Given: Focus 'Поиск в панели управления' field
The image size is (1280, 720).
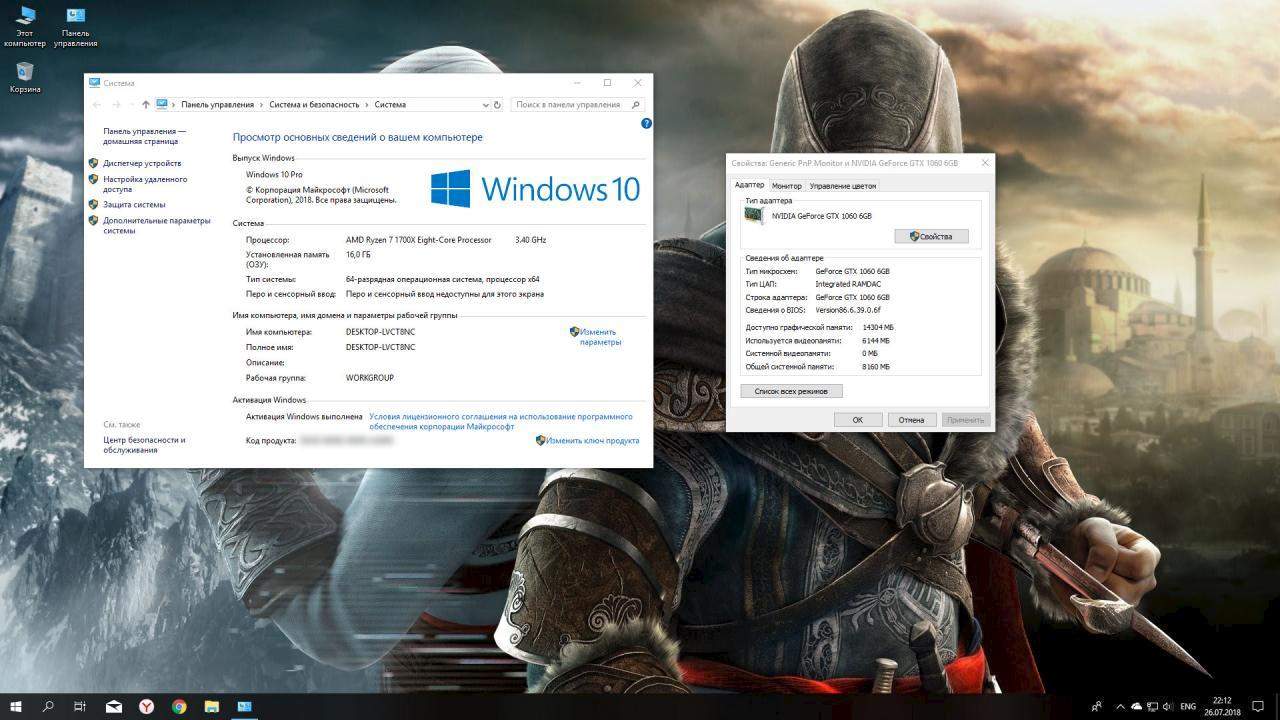Looking at the screenshot, I should click(577, 104).
